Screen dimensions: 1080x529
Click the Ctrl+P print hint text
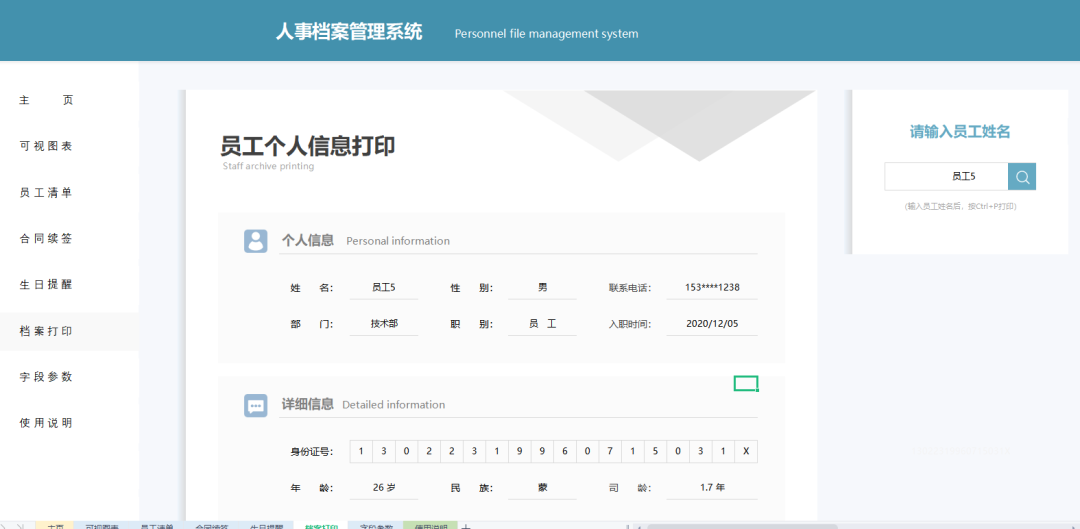960,206
